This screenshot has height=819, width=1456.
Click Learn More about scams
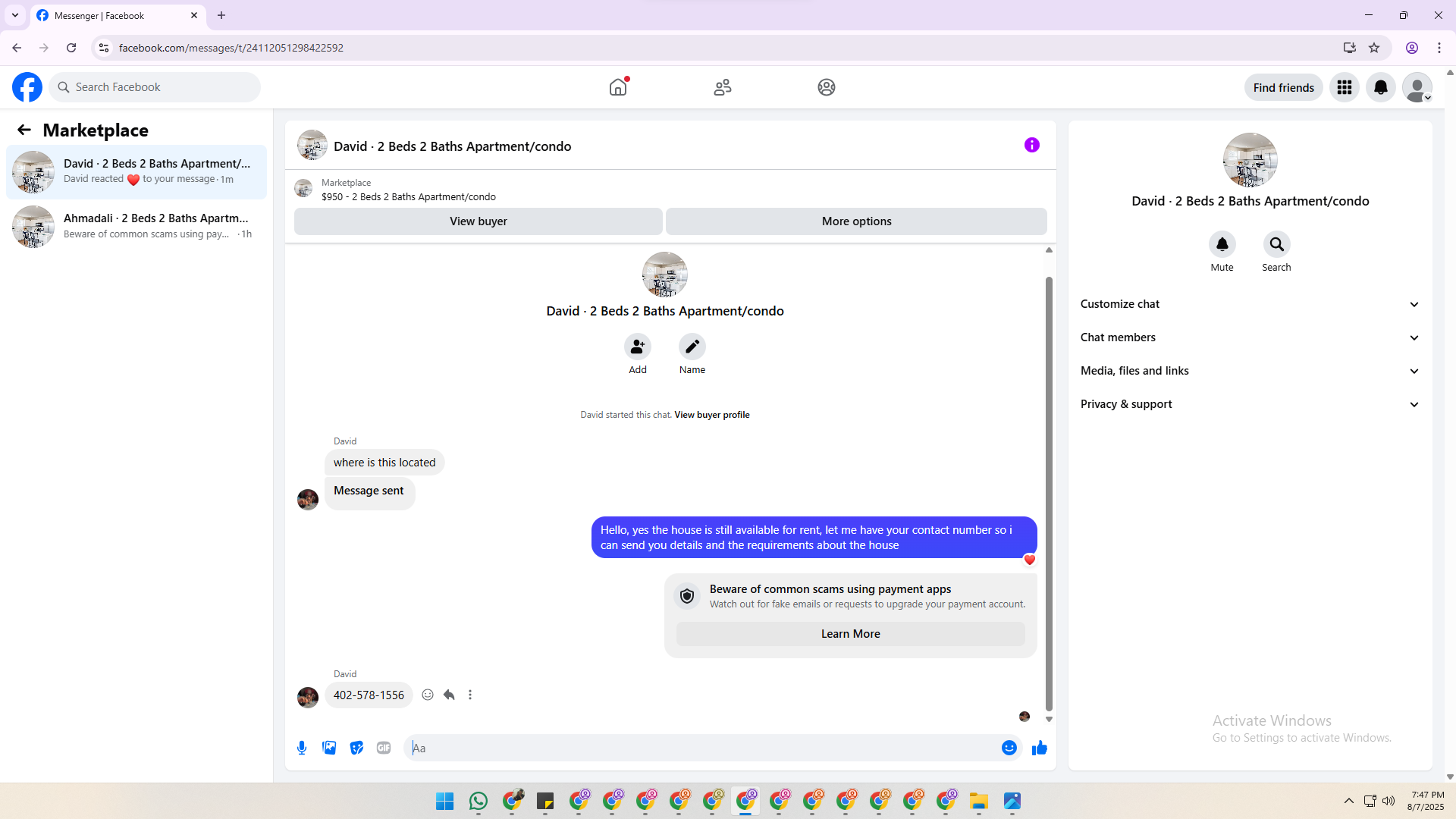(x=851, y=634)
